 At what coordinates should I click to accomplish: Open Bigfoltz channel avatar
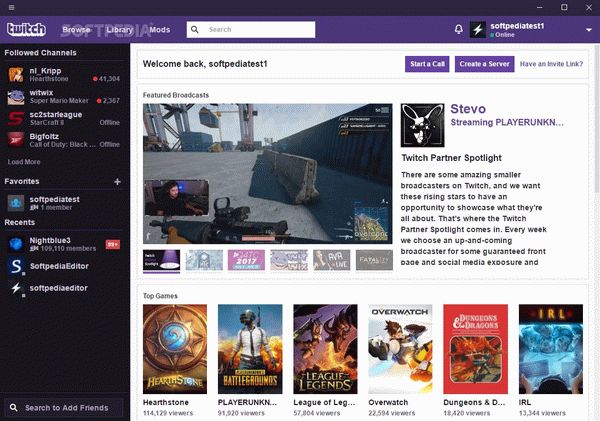click(16, 140)
